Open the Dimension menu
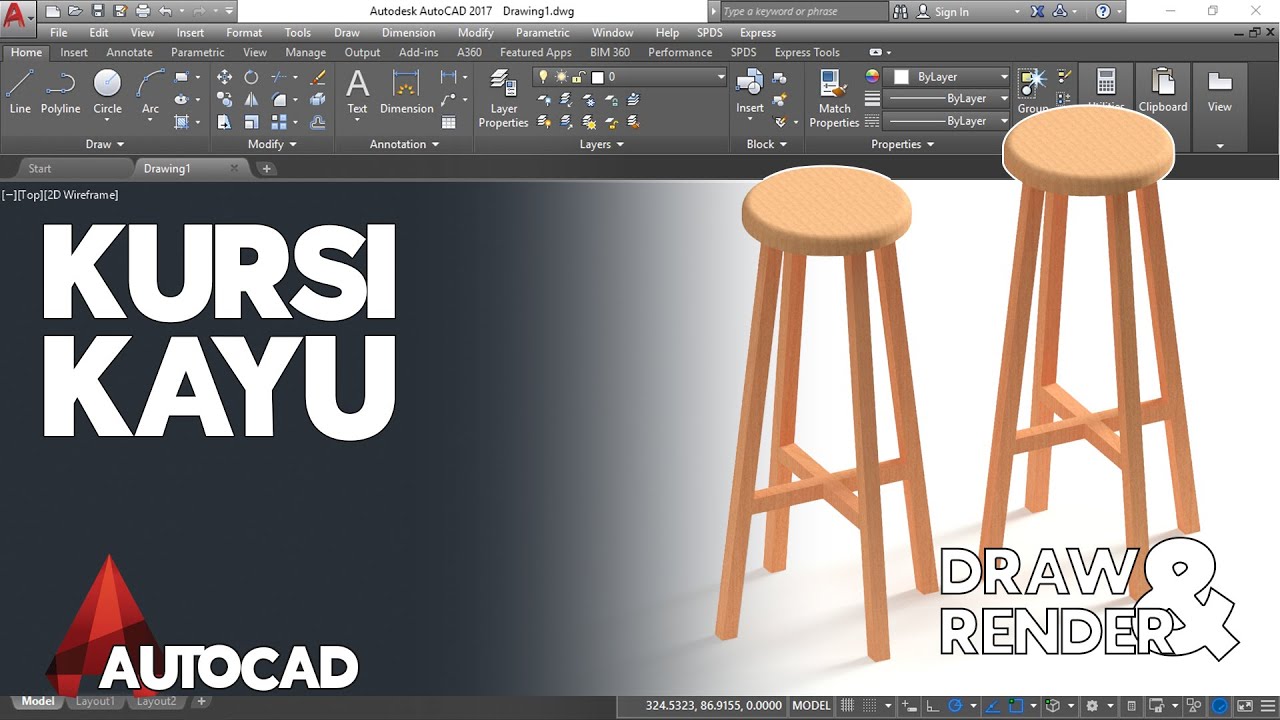The width and height of the screenshot is (1280, 720). (408, 33)
